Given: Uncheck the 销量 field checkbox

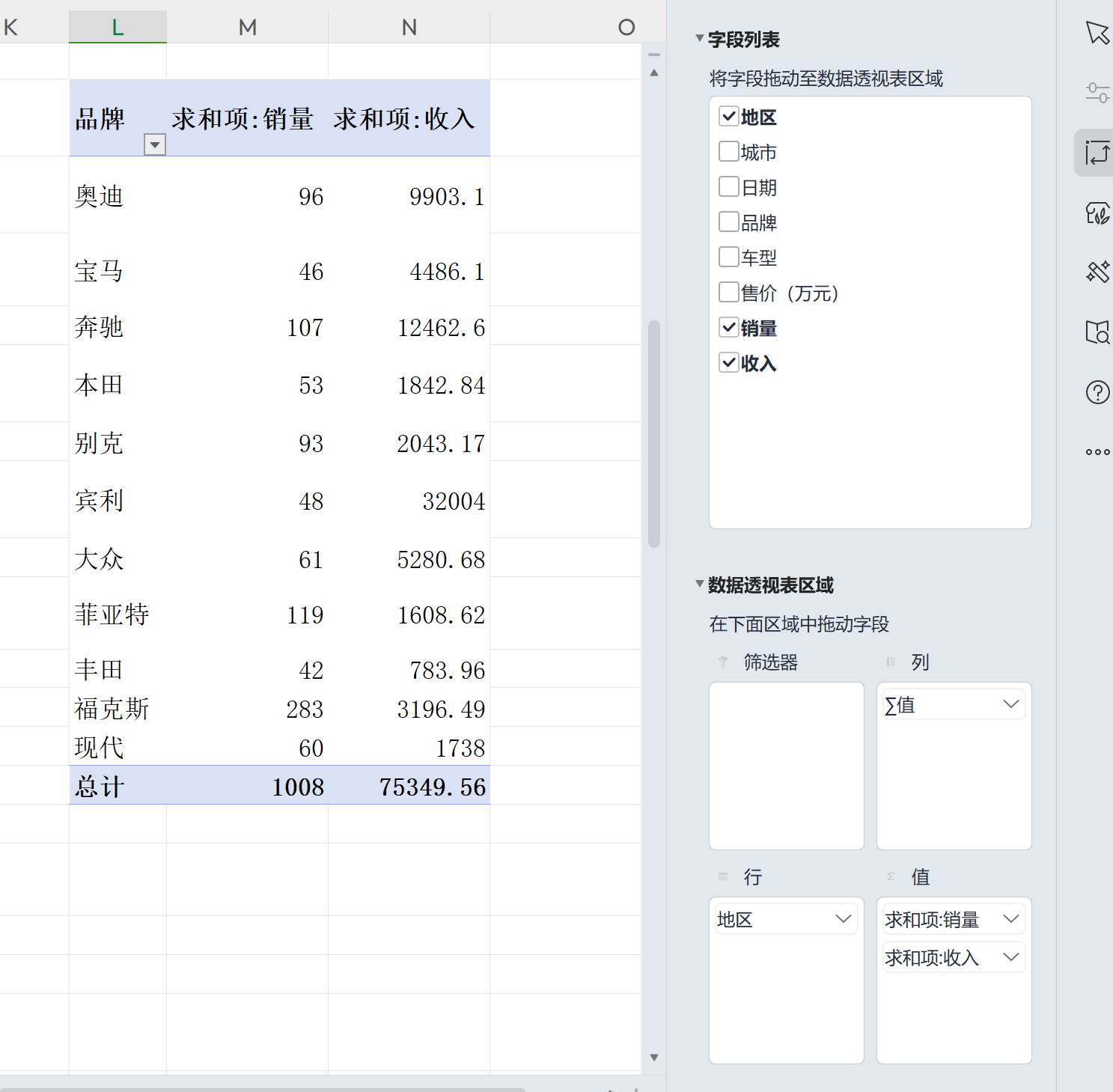Looking at the screenshot, I should point(729,327).
